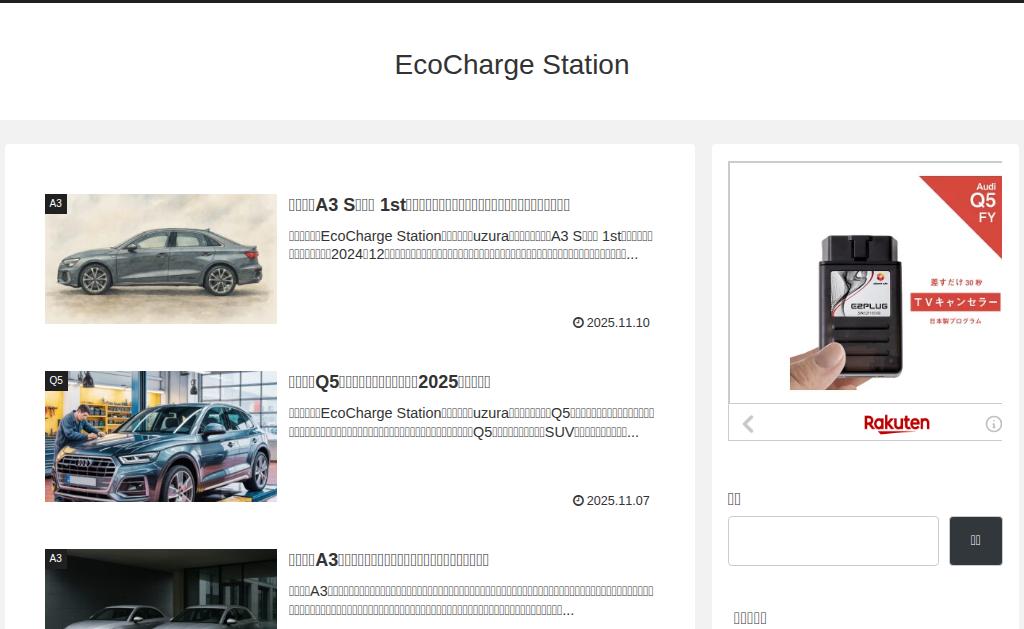Click the date text 2025.11.10
Screen dimensions: 1024x629
(618, 323)
